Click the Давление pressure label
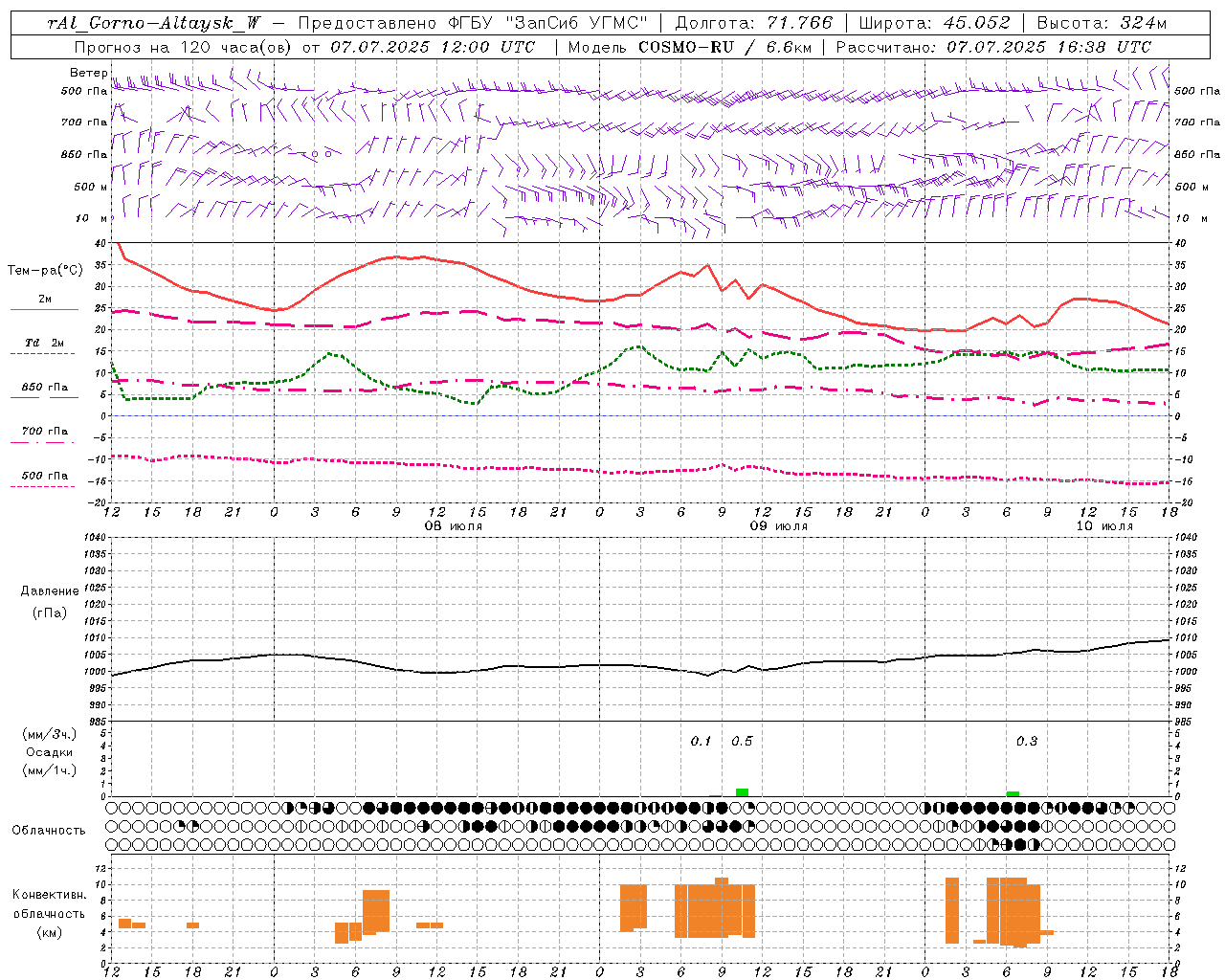This screenshot has height=980, width=1225. [50, 591]
